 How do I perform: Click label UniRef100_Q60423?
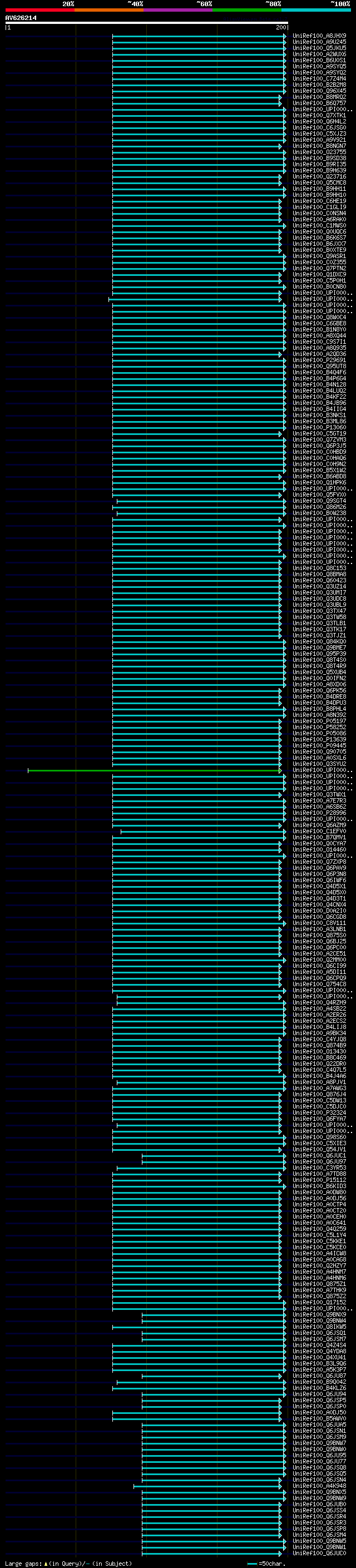(x=319, y=580)
